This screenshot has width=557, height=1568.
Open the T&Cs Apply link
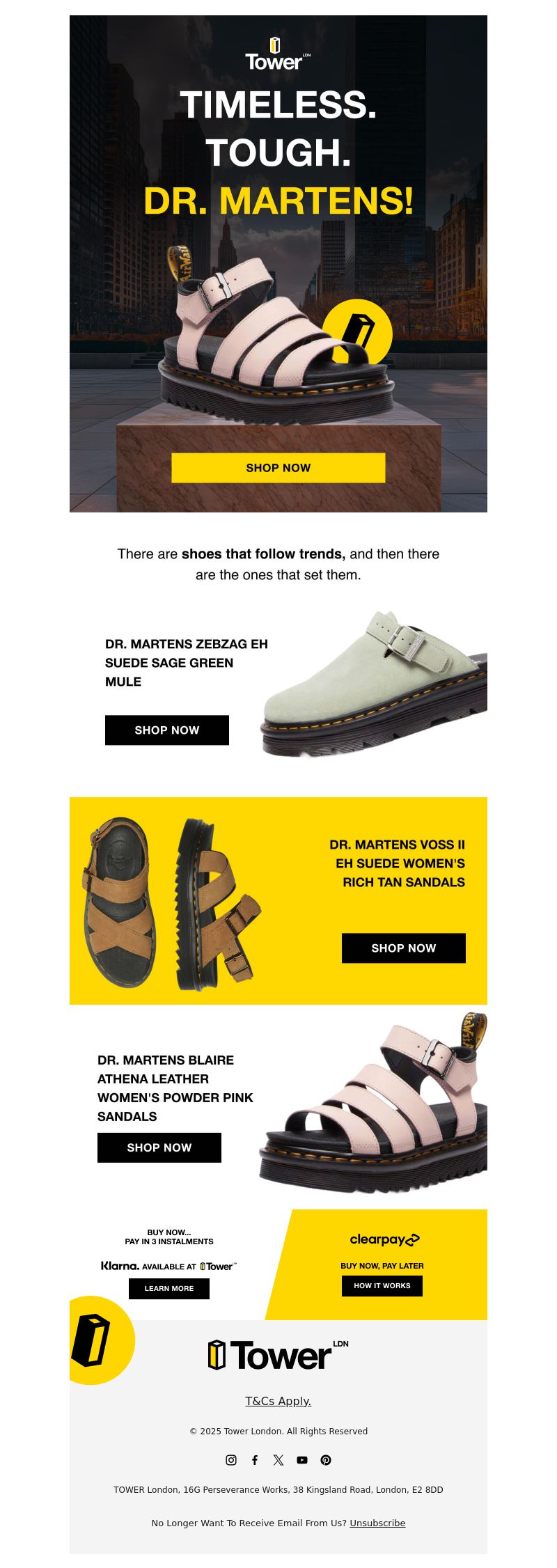(x=278, y=1401)
